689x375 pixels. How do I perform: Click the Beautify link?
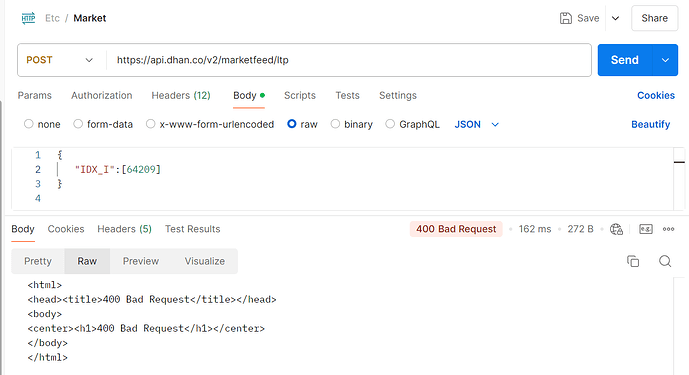650,124
